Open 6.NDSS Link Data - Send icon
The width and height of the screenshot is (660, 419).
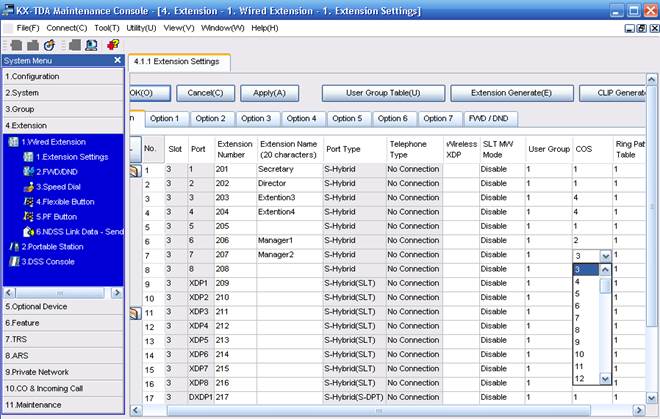[x=28, y=232]
